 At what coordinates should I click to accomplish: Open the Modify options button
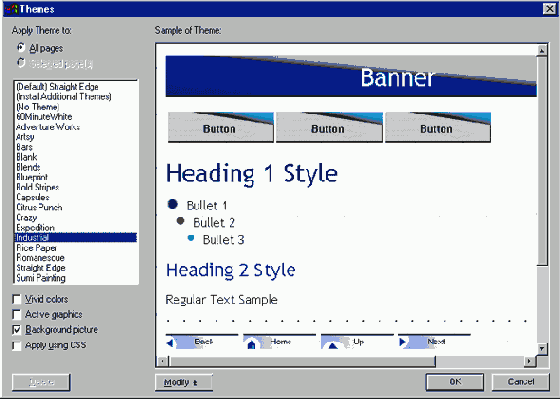(x=184, y=383)
